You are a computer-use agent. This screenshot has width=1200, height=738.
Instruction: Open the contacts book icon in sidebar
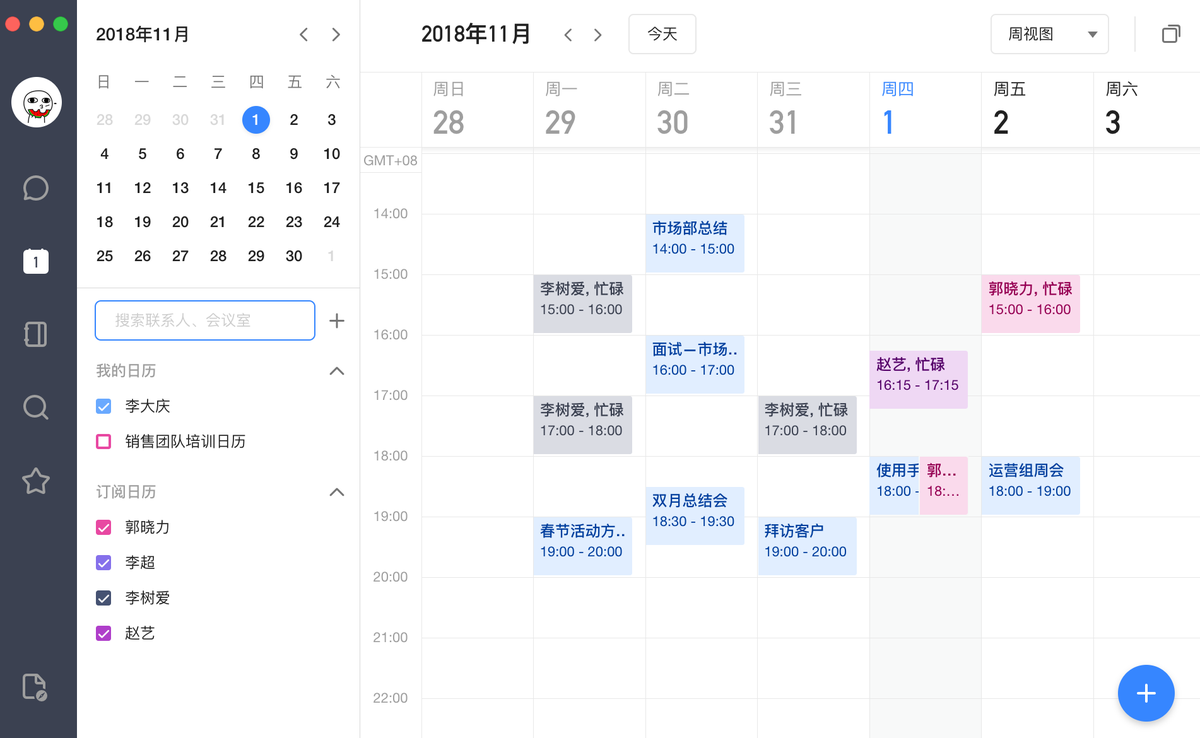(36, 334)
